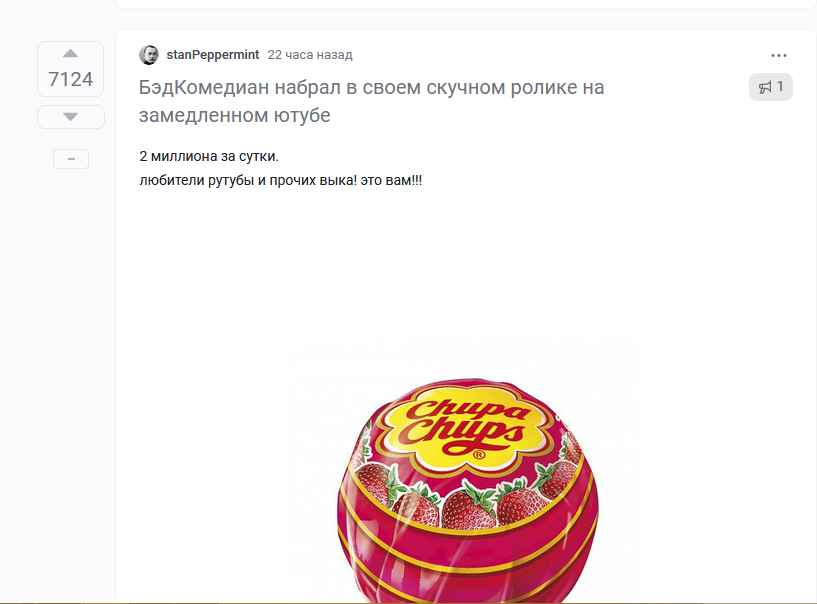
Task: Click the word 'БэдКомедиан' in the headline
Action: [x=204, y=88]
